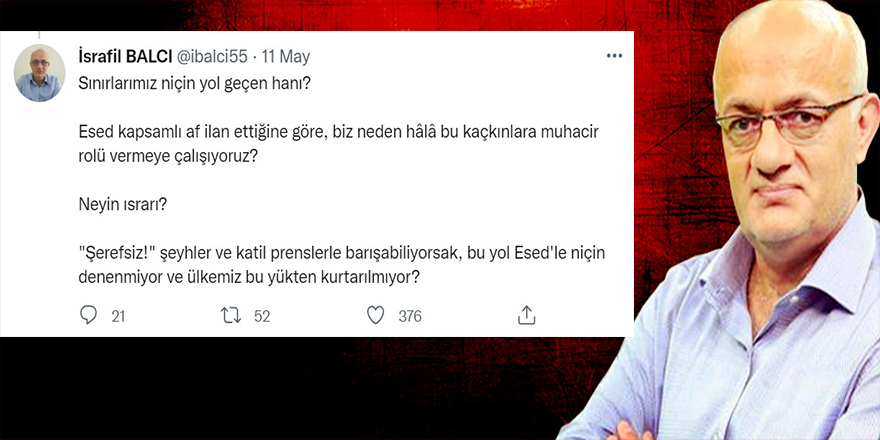Viewport: 880px width, 440px height.
Task: Open the 11 May timestamp link
Action: coord(286,57)
